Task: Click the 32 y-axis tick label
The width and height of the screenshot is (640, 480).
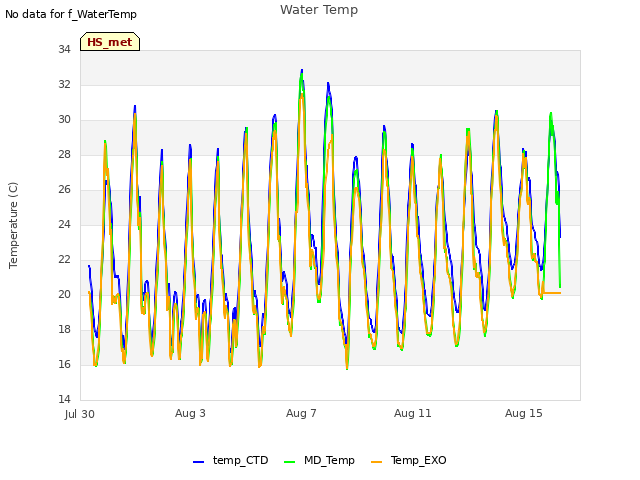Action: click(64, 84)
